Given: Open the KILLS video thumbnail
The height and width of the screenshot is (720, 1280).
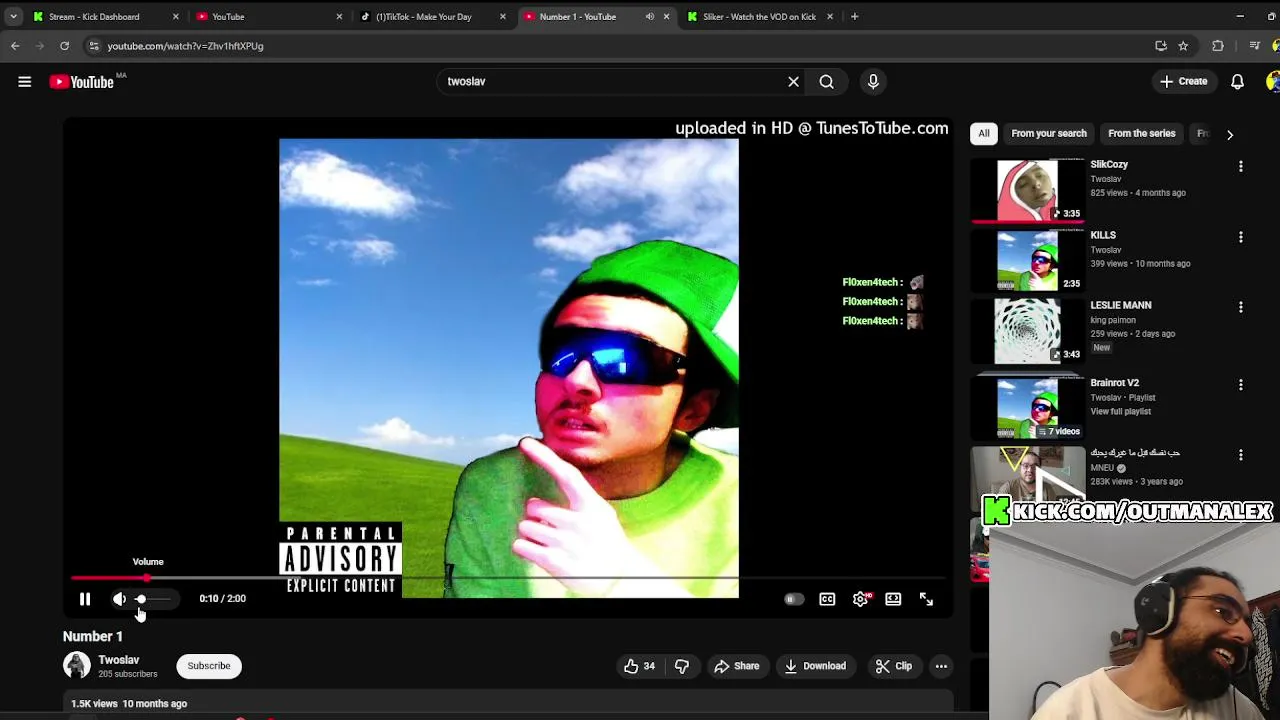Looking at the screenshot, I should pos(1027,261).
